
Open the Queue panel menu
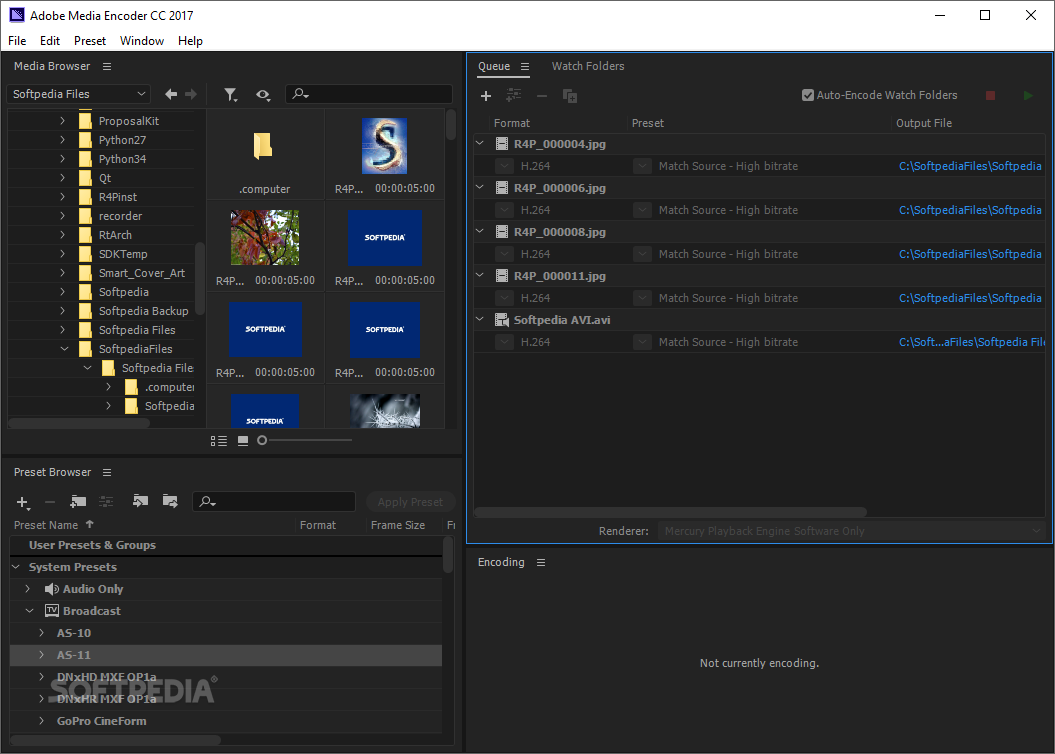click(x=525, y=67)
